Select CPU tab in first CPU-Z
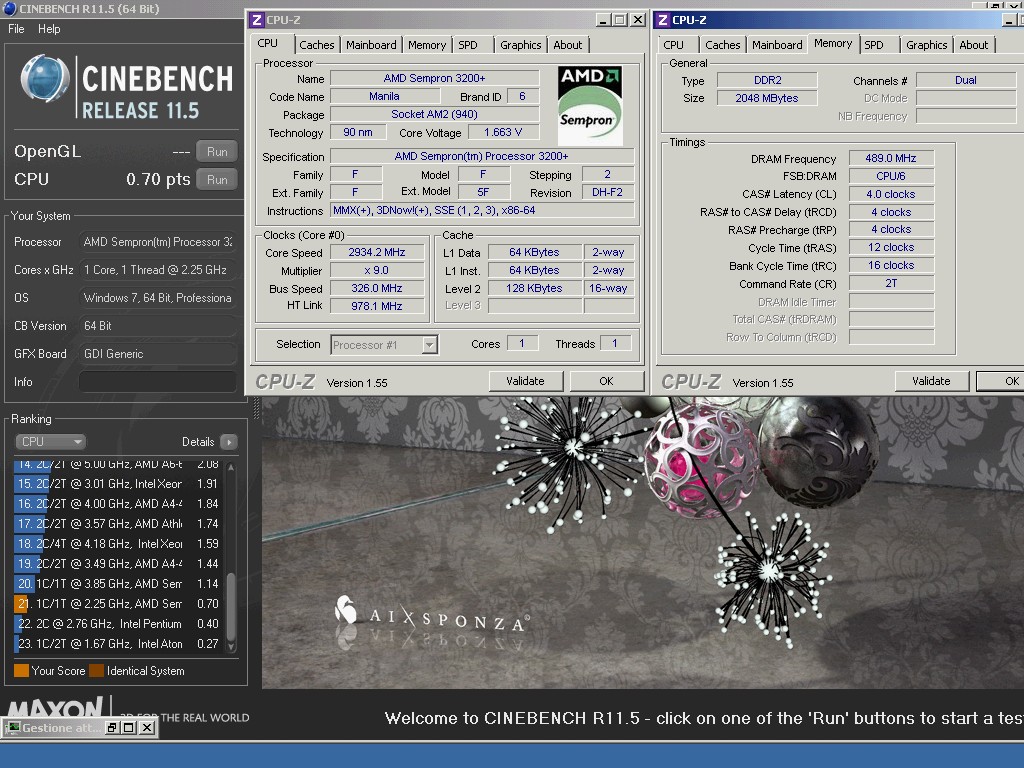Image resolution: width=1024 pixels, height=768 pixels. (x=268, y=43)
